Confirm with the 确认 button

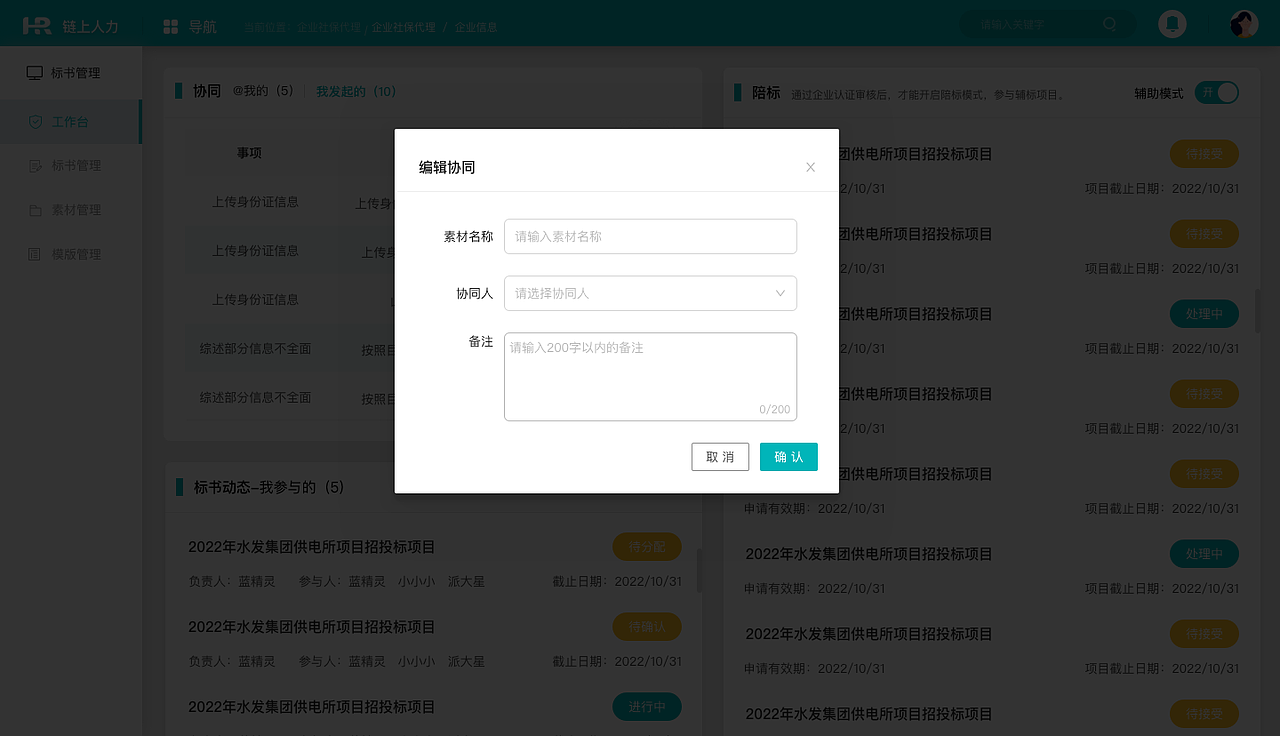click(x=788, y=456)
